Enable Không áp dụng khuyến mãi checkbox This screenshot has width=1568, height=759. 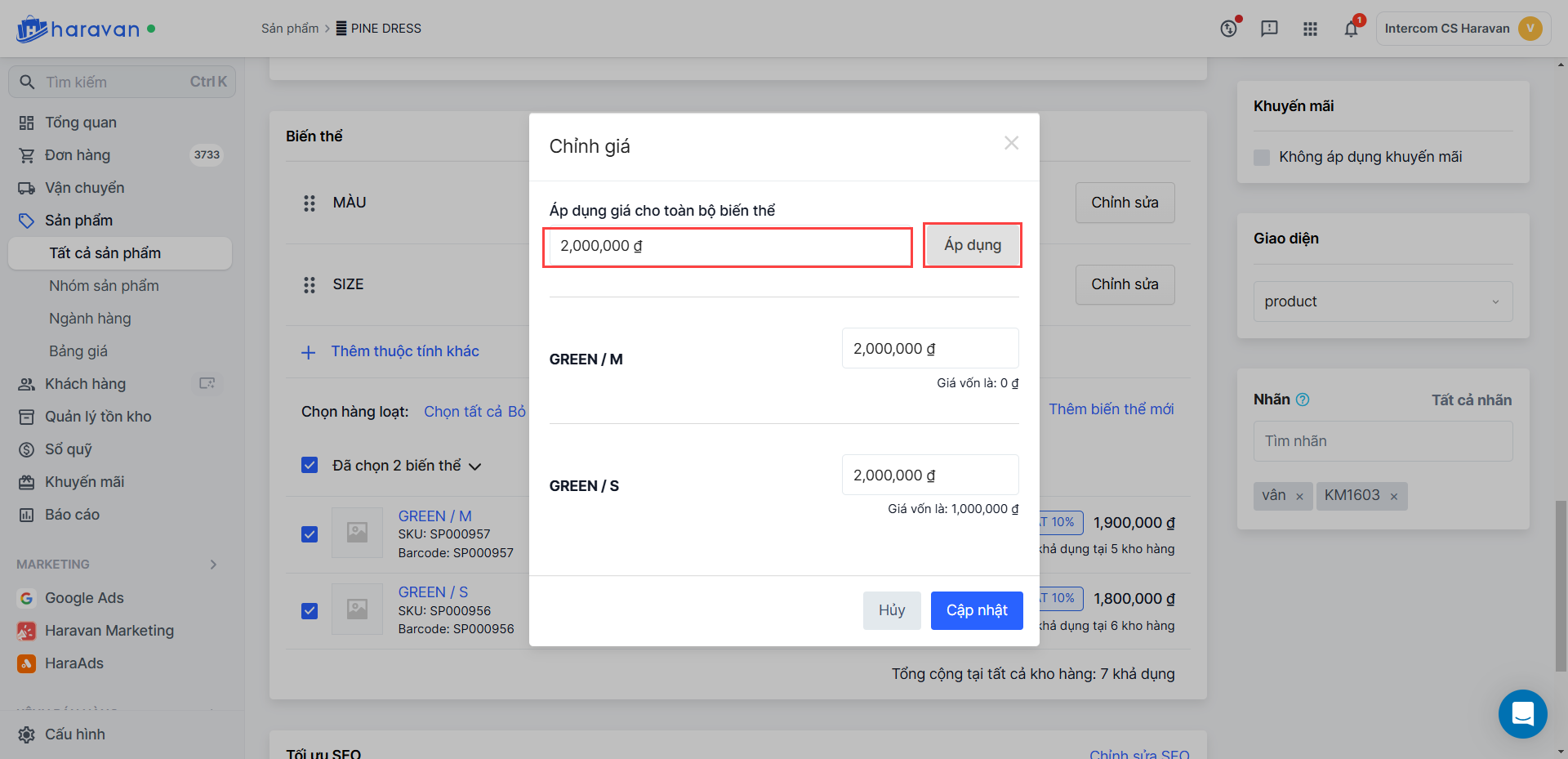(1262, 157)
